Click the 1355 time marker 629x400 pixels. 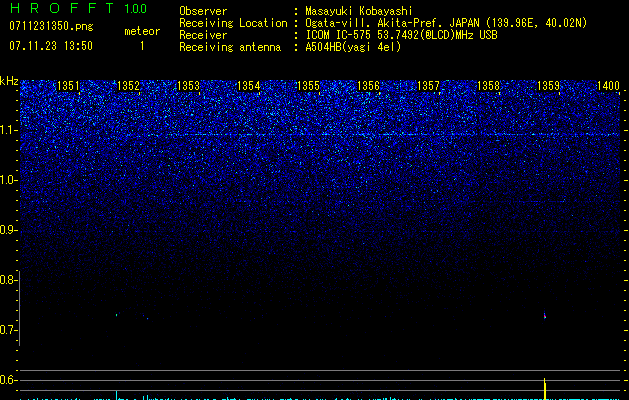click(x=308, y=86)
